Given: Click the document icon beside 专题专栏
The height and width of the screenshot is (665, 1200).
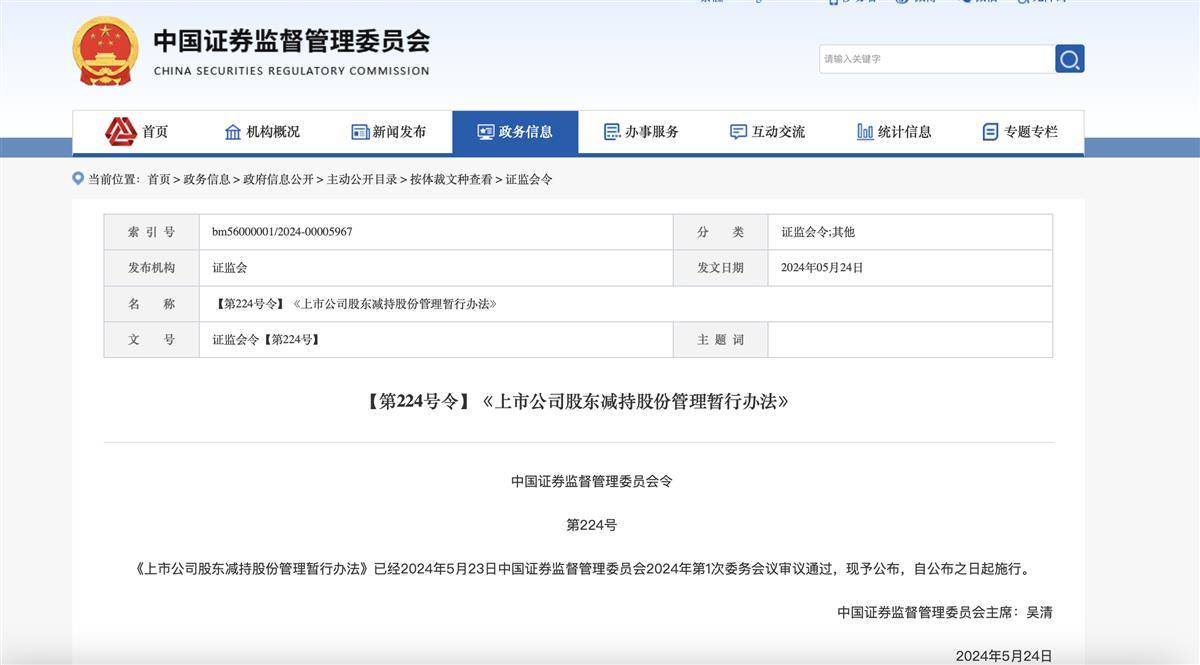Looking at the screenshot, I should click(991, 132).
